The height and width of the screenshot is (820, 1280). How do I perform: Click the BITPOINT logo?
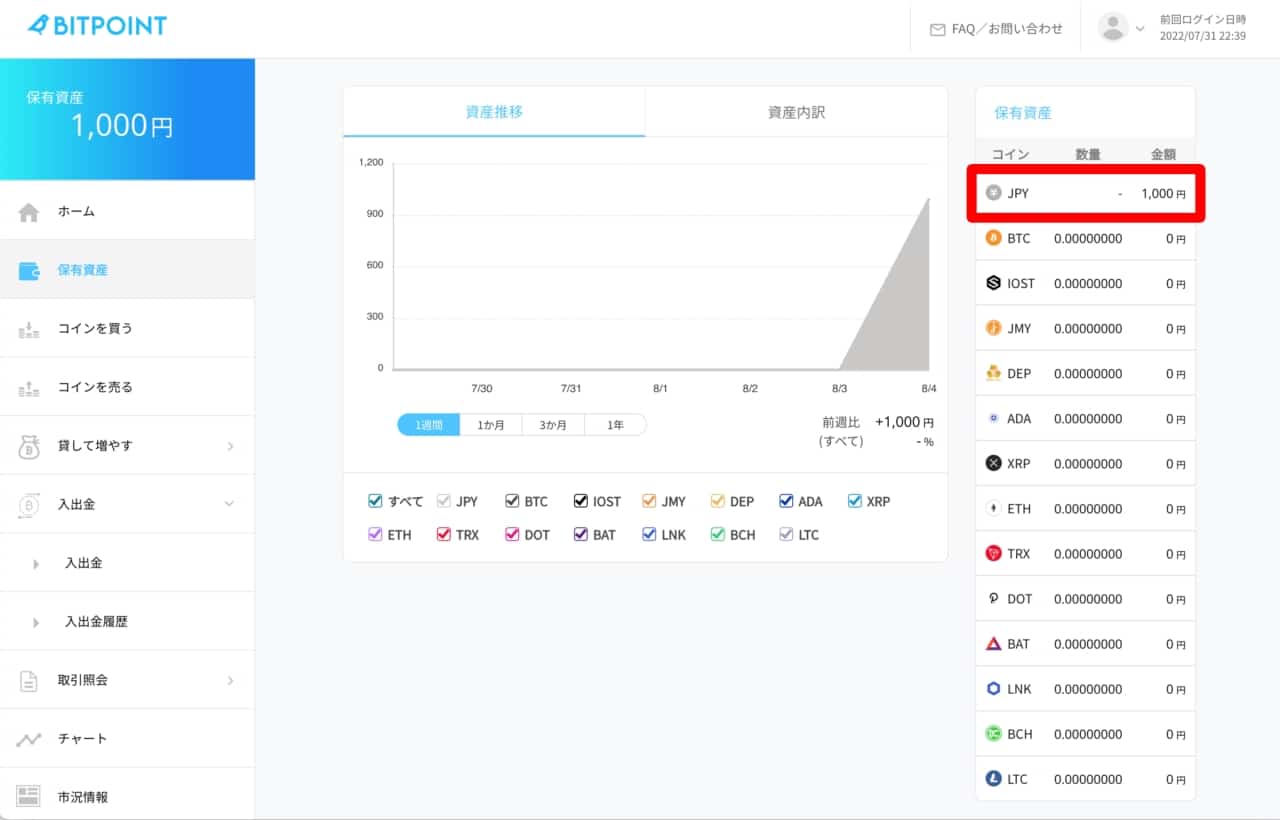[x=97, y=26]
